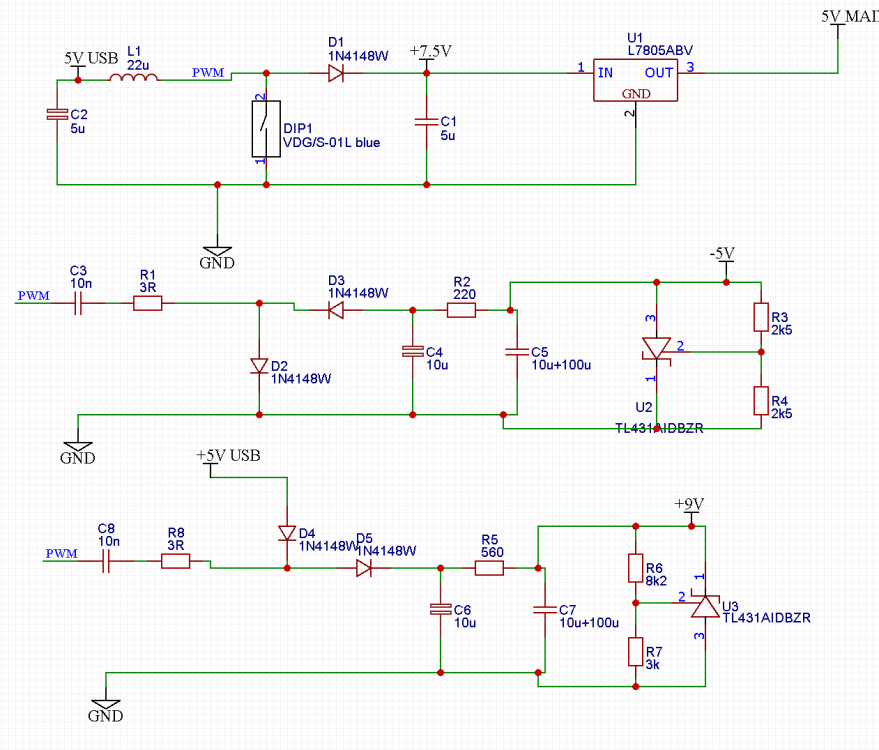Click the OUT pin of U1
This screenshot has width=879, height=750.
point(659,73)
